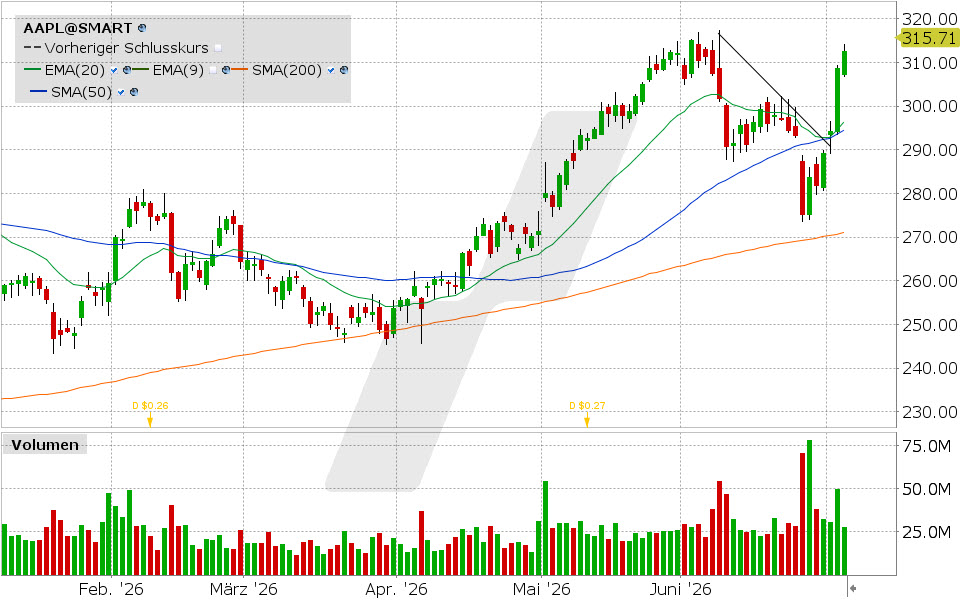Click the black descending trendline in June
The height and width of the screenshot is (600, 960).
pyautogui.click(x=775, y=92)
